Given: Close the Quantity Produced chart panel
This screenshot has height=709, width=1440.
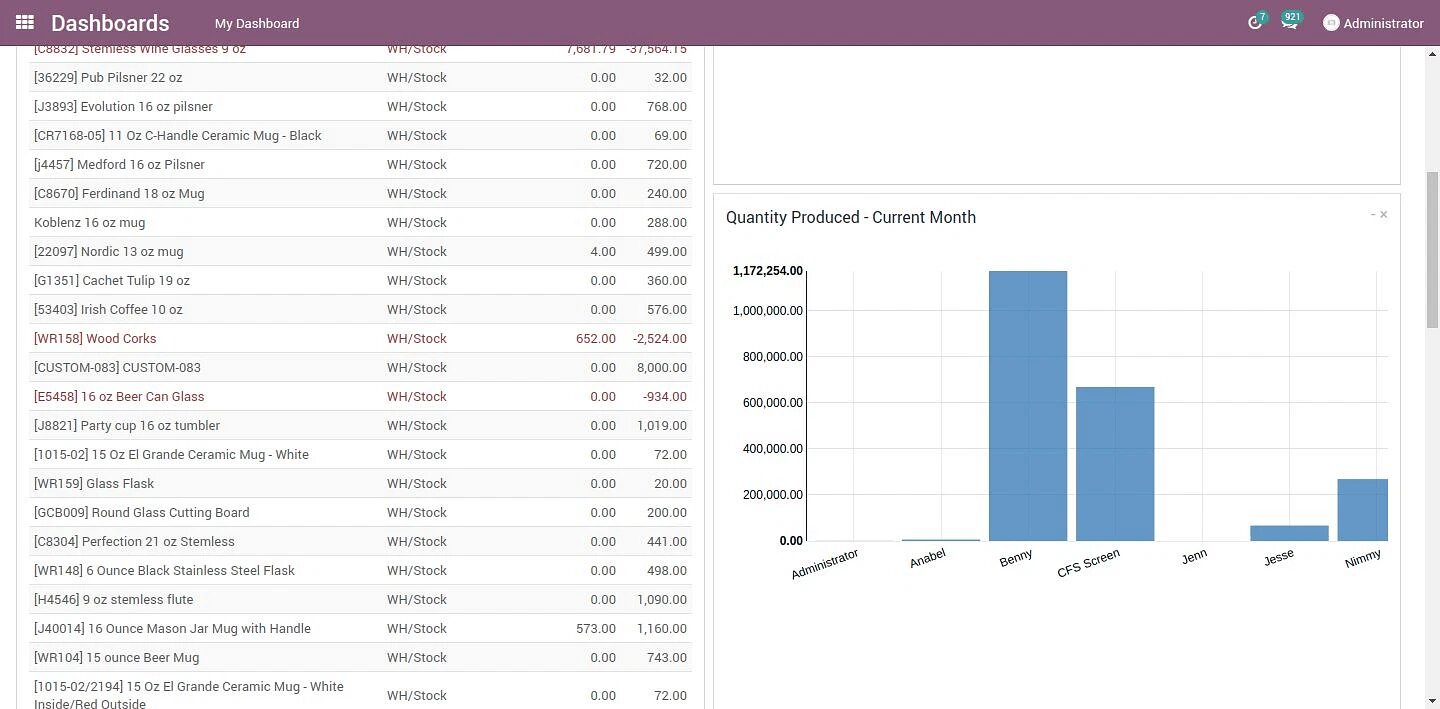Looking at the screenshot, I should point(1384,215).
